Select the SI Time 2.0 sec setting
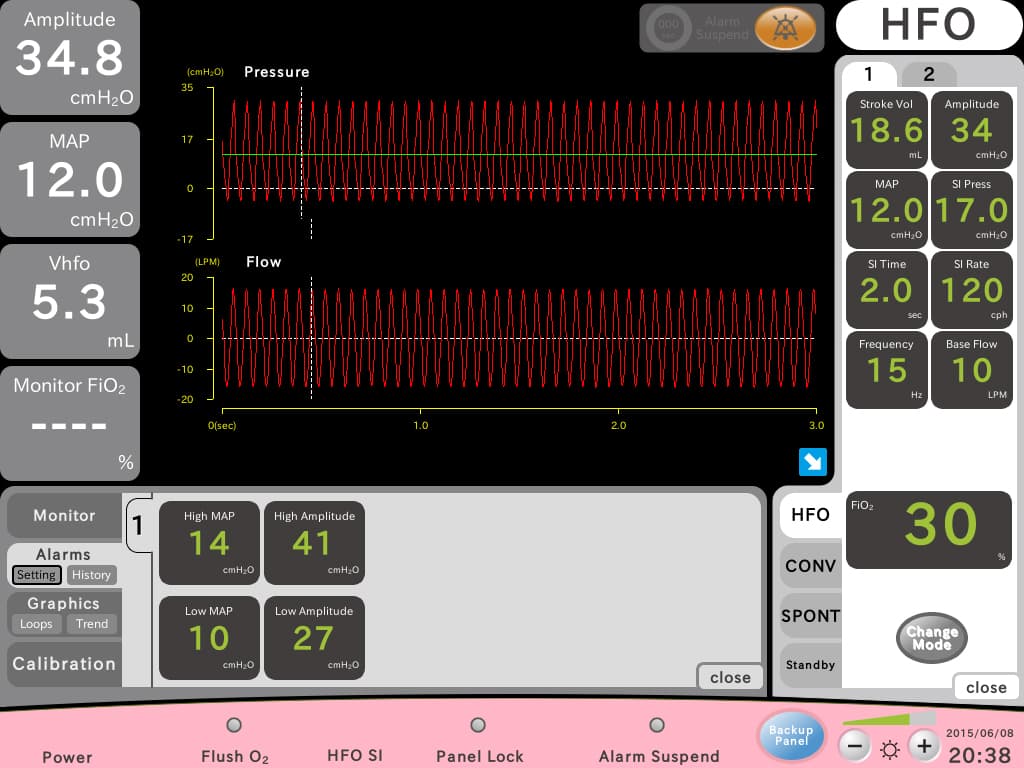Screen dimensions: 1024x768 point(886,290)
